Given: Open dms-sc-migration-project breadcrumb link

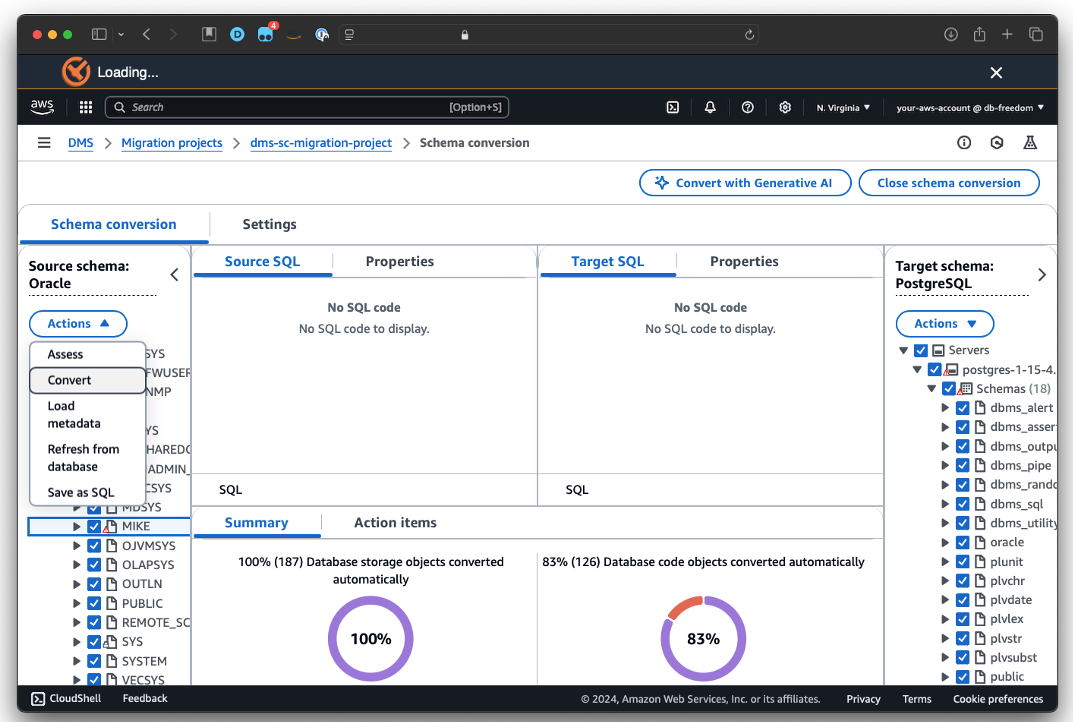Looking at the screenshot, I should pyautogui.click(x=321, y=143).
